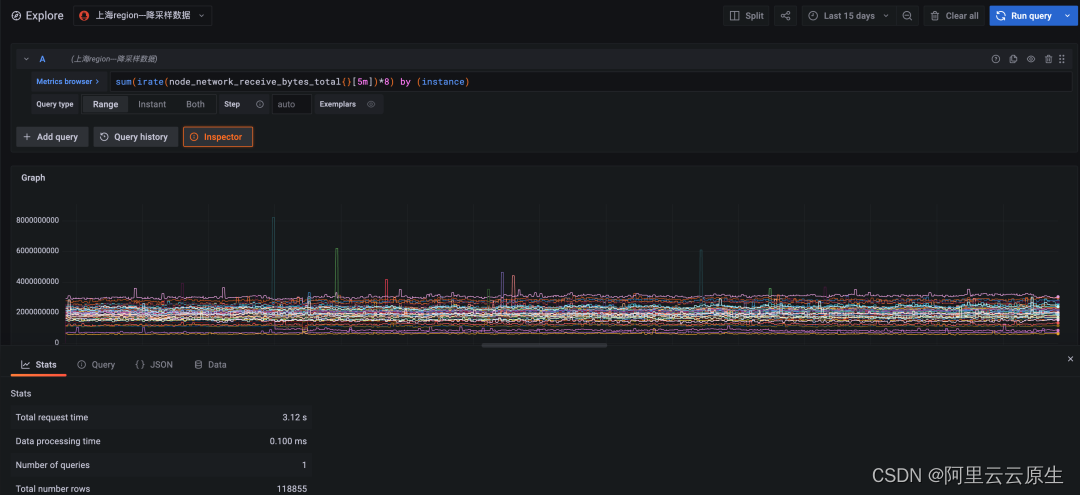
Task: Click the Data processing time row
Action: pos(161,441)
